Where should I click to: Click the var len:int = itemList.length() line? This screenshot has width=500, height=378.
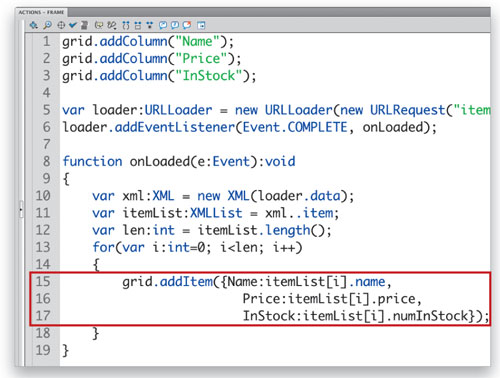tap(212, 230)
